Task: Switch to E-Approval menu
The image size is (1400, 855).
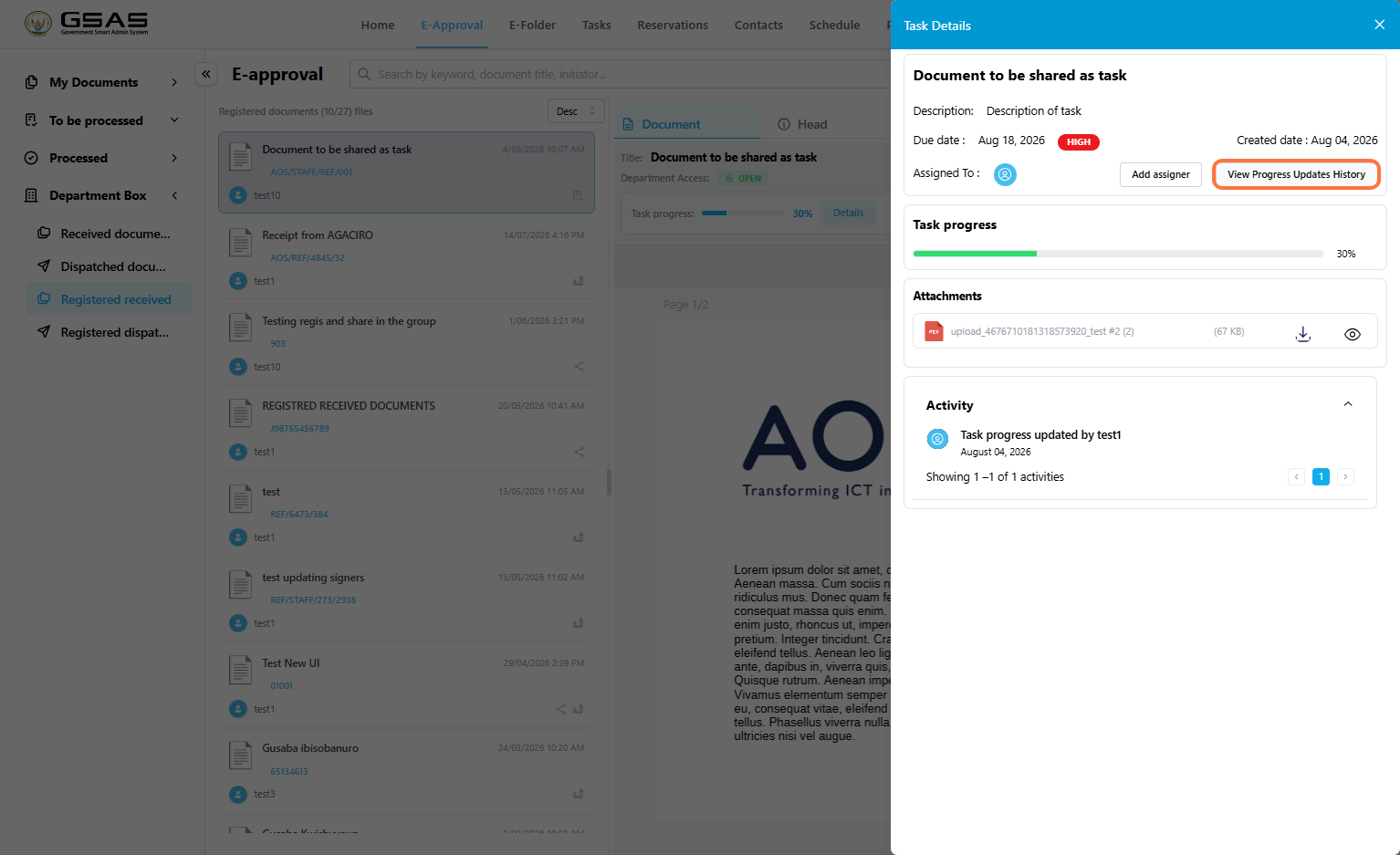Action: [452, 25]
